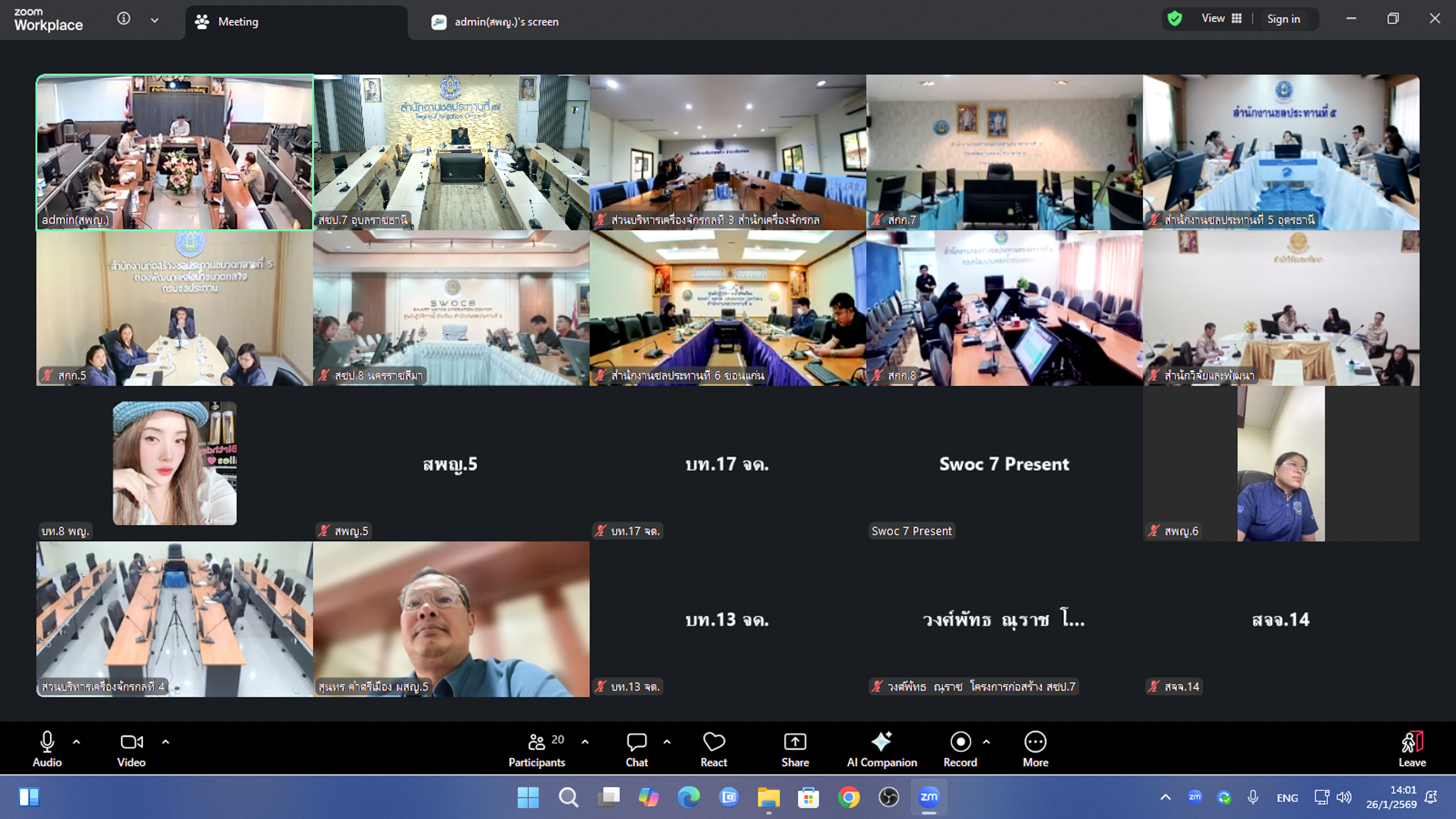Screen dimensions: 1456x819
Task: Click the green encryption shield icon
Action: coord(1175,19)
